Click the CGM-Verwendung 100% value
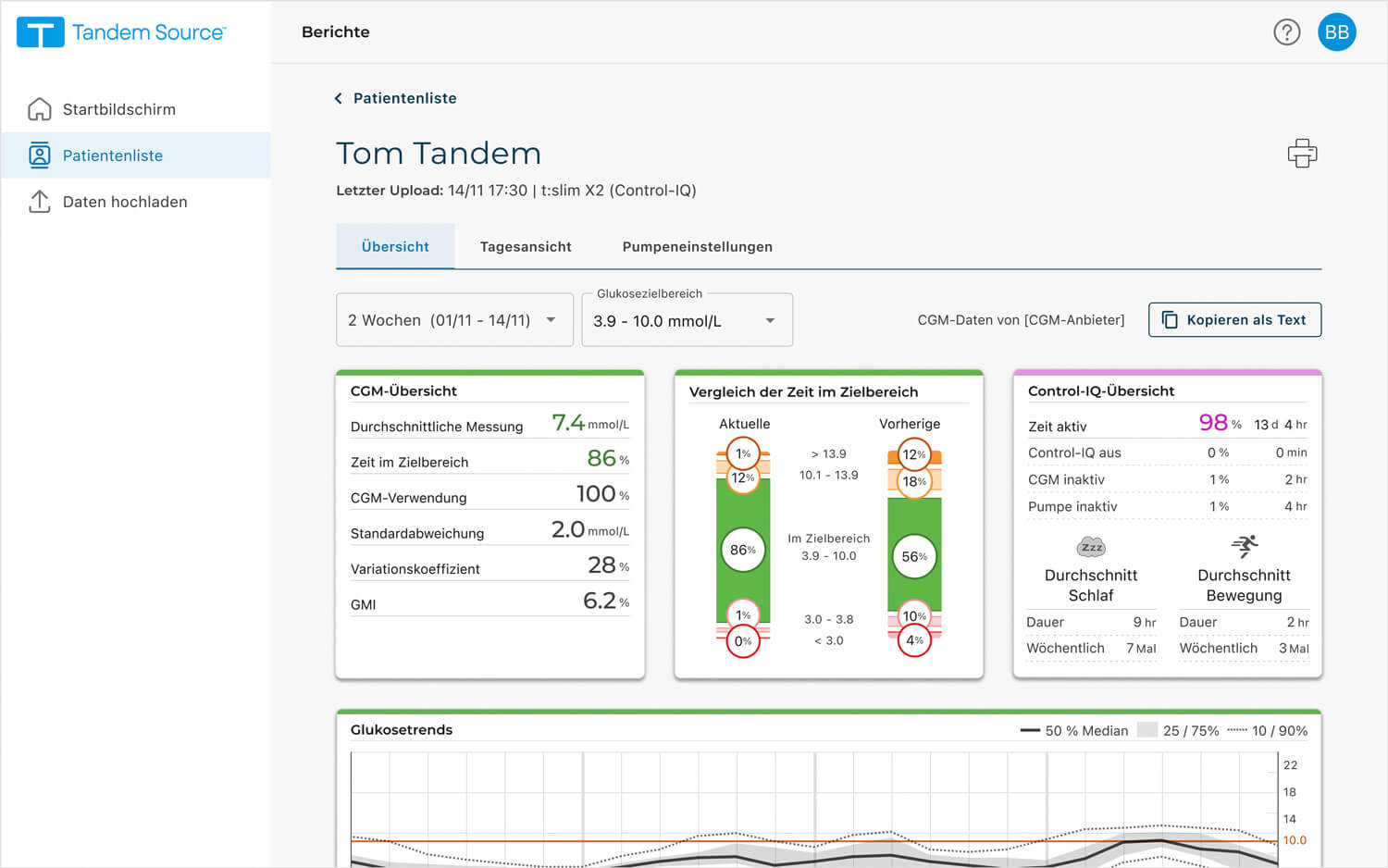 click(x=602, y=494)
